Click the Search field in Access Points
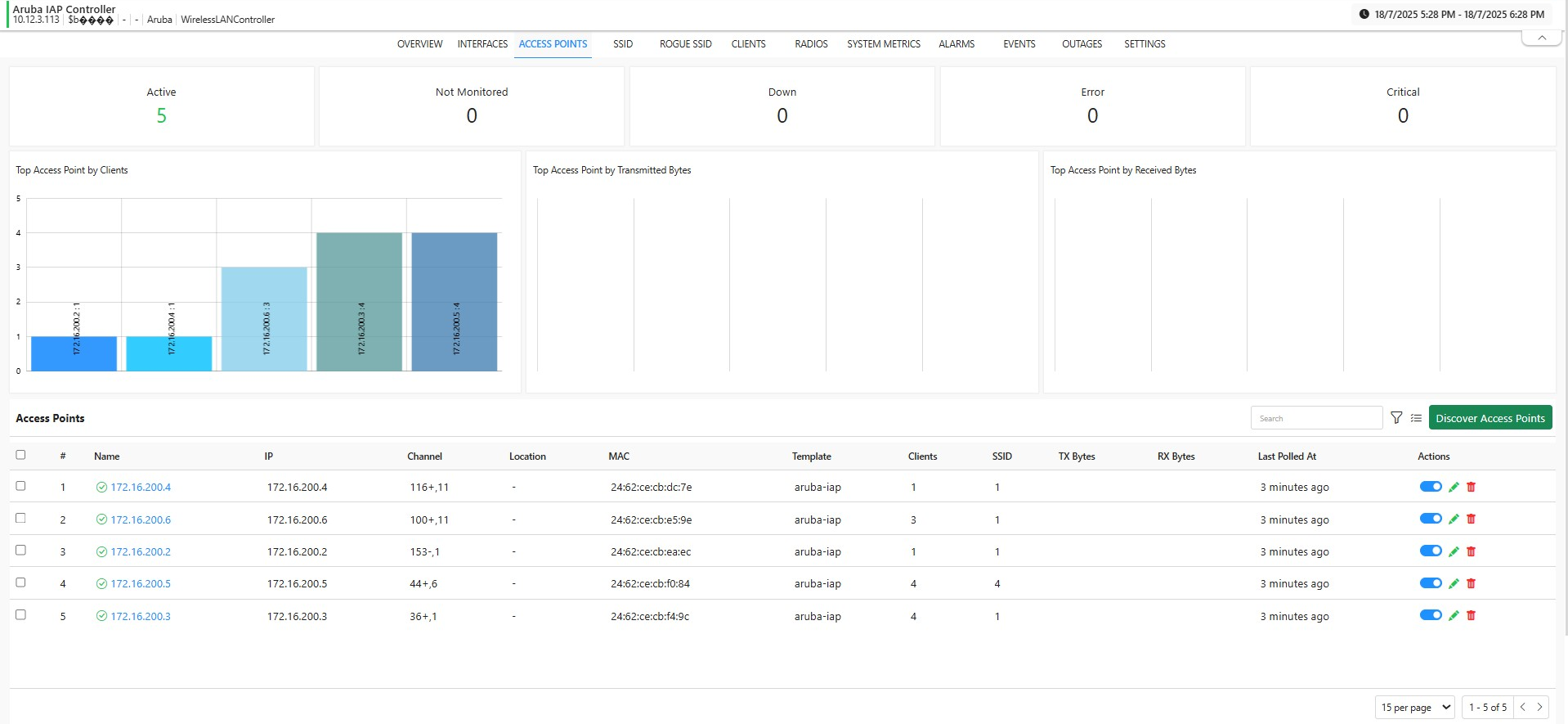The height and width of the screenshot is (724, 1568). pyautogui.click(x=1316, y=418)
